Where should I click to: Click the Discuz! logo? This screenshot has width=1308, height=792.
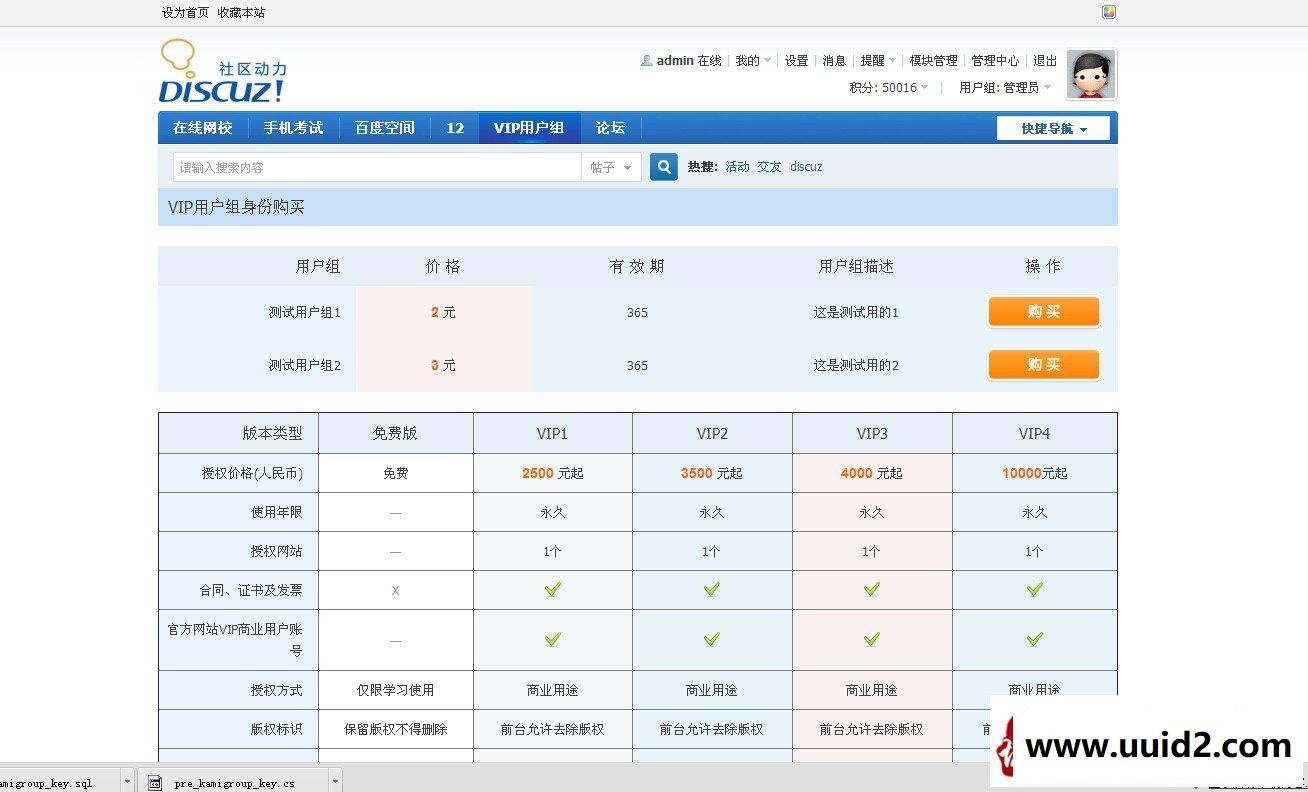click(220, 72)
